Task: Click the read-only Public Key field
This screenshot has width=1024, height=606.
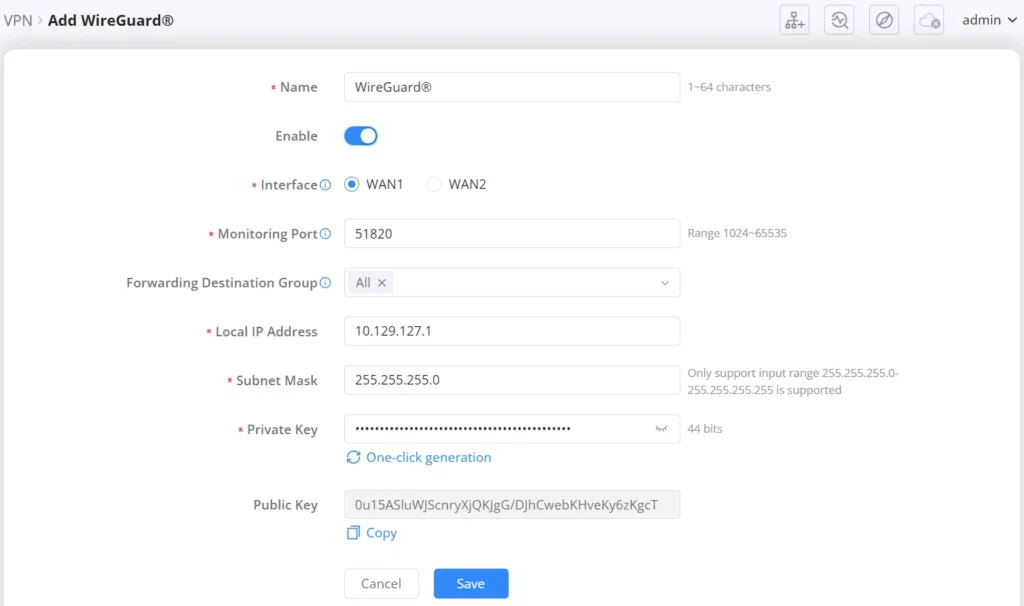Action: click(512, 505)
